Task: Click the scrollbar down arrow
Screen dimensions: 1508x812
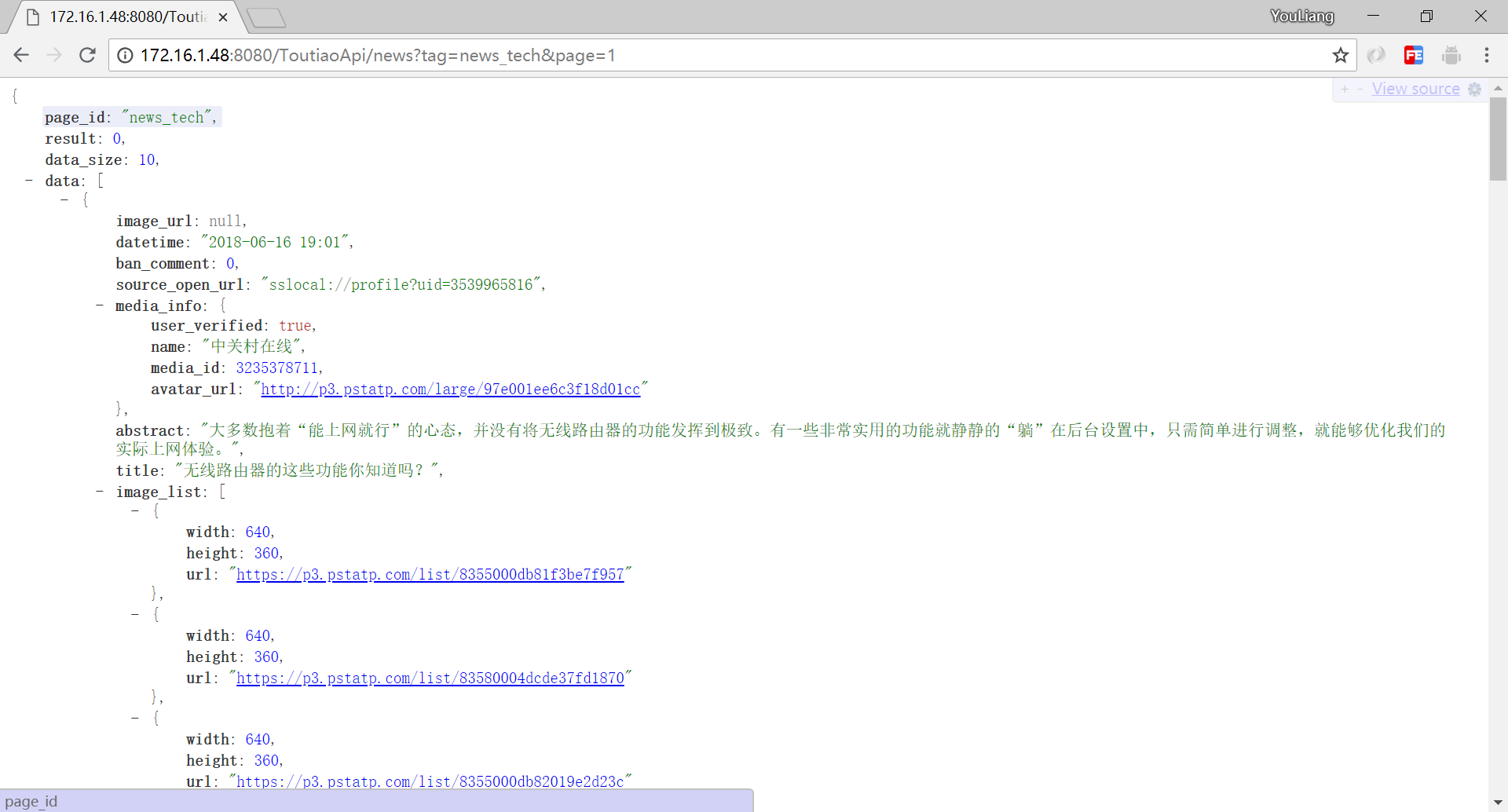Action: point(1498,803)
